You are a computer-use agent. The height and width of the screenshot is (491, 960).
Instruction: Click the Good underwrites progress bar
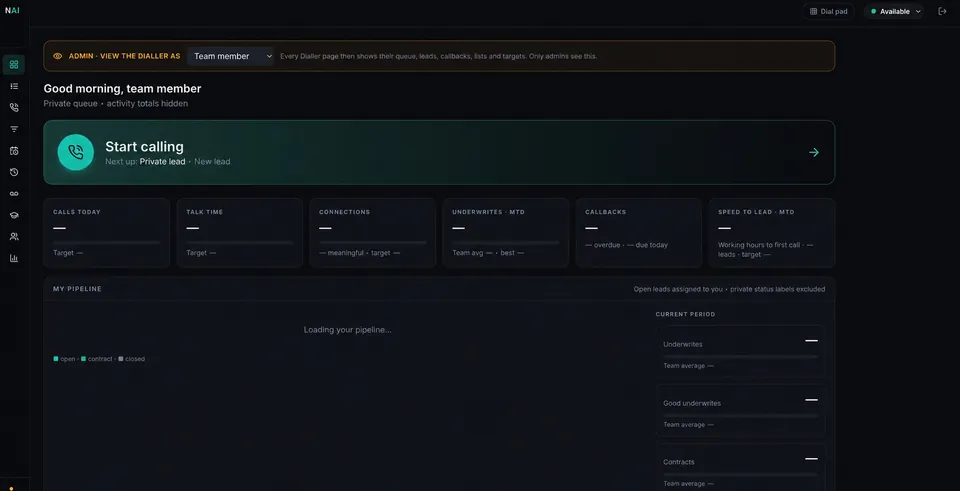pyautogui.click(x=740, y=415)
